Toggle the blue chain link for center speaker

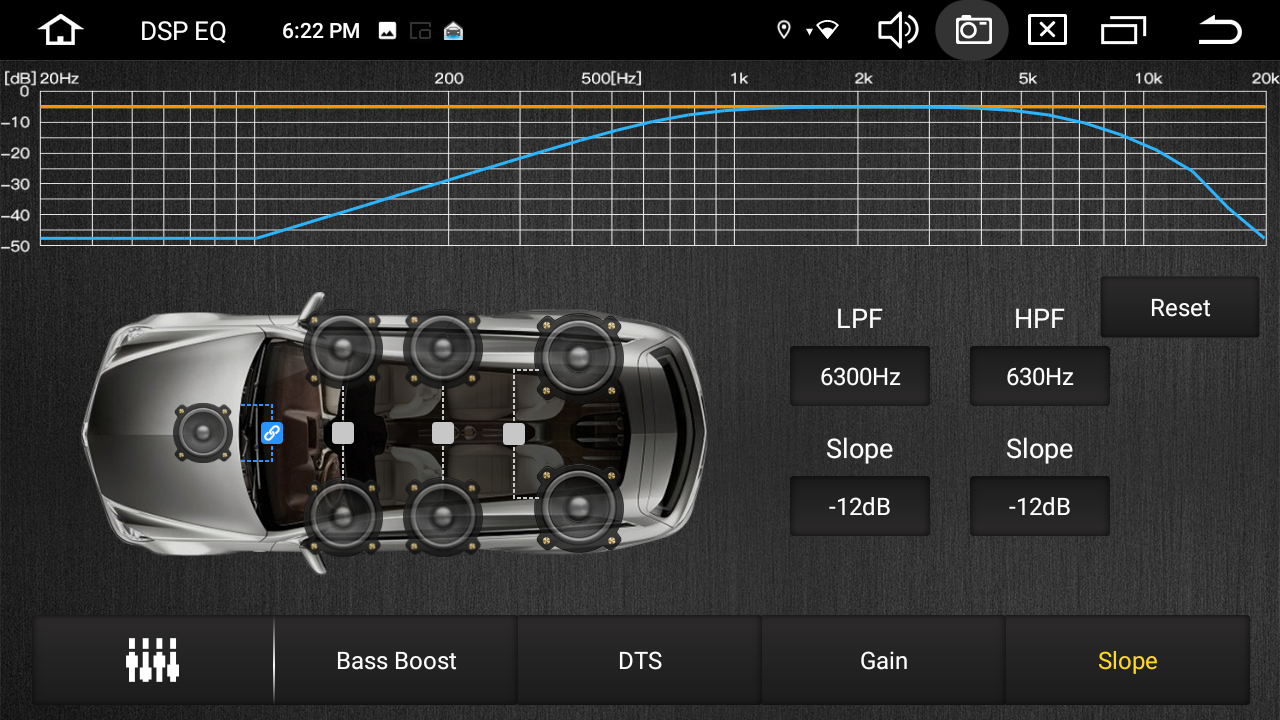point(271,433)
